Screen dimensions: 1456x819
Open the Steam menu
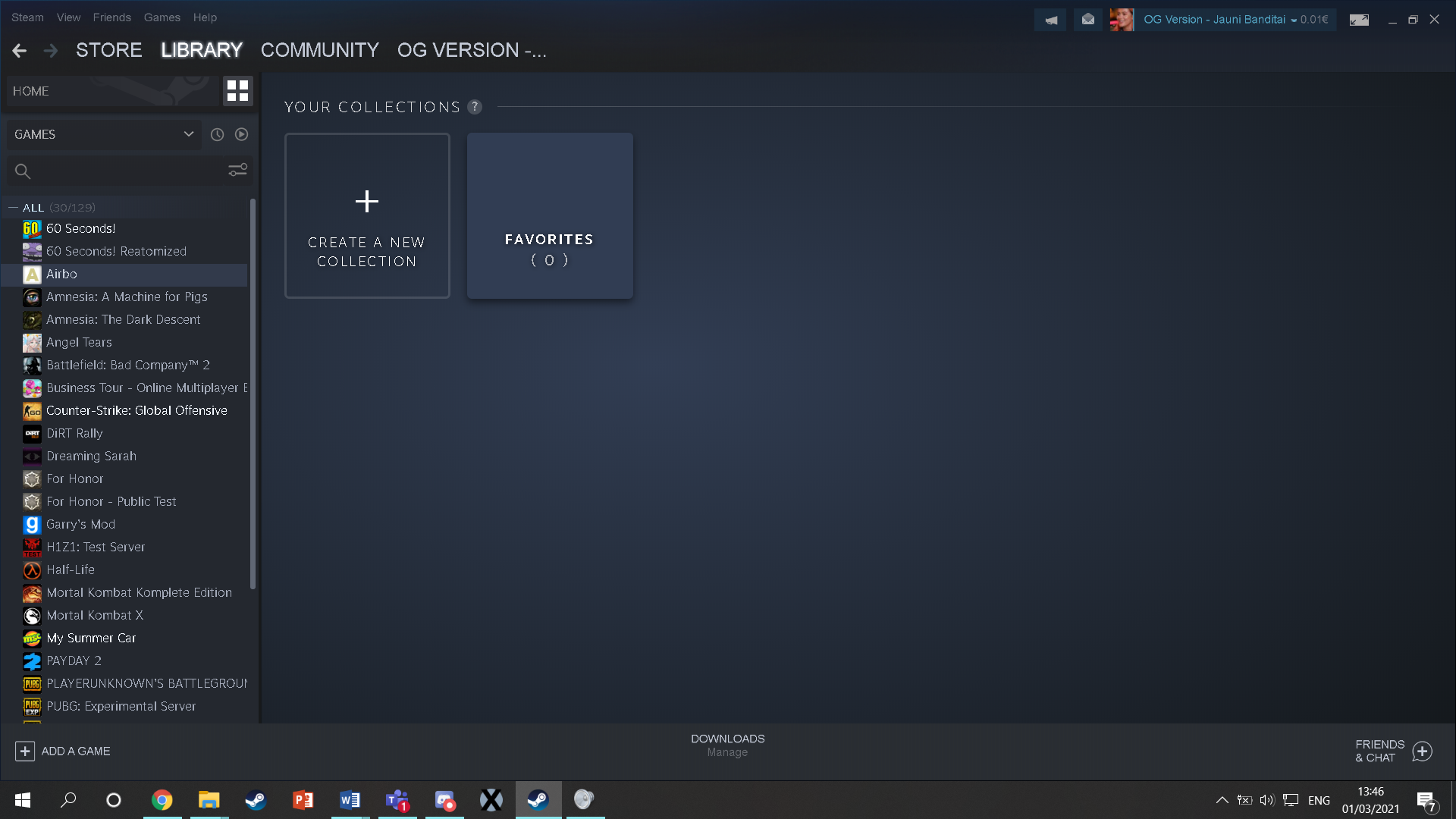[27, 17]
